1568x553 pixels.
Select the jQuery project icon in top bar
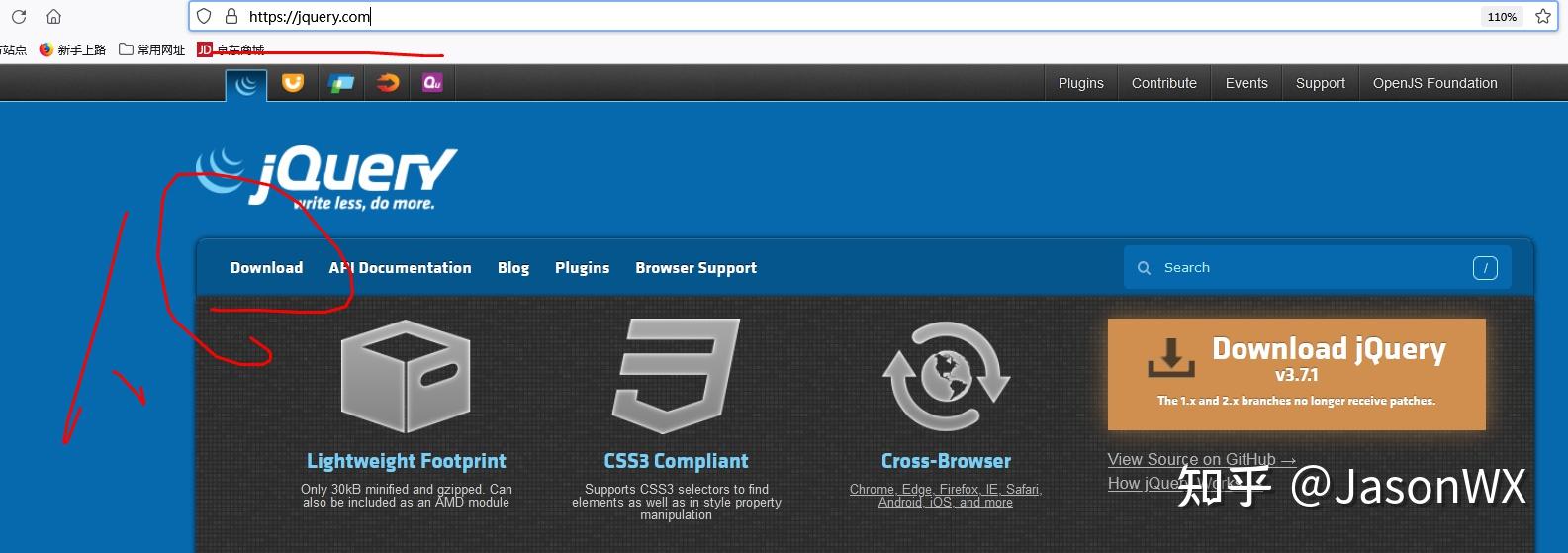246,84
